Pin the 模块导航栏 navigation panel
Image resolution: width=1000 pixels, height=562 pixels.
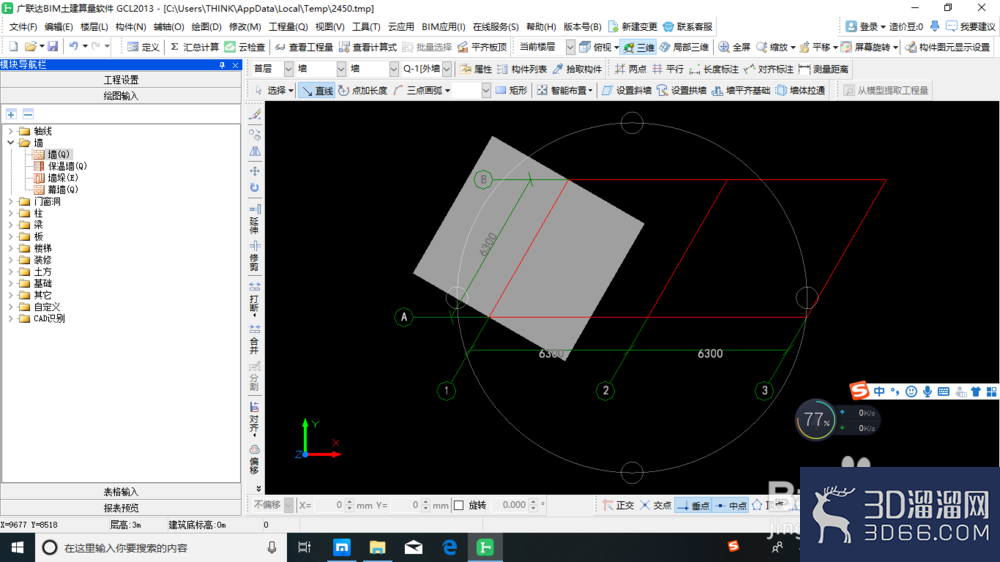tap(222, 65)
